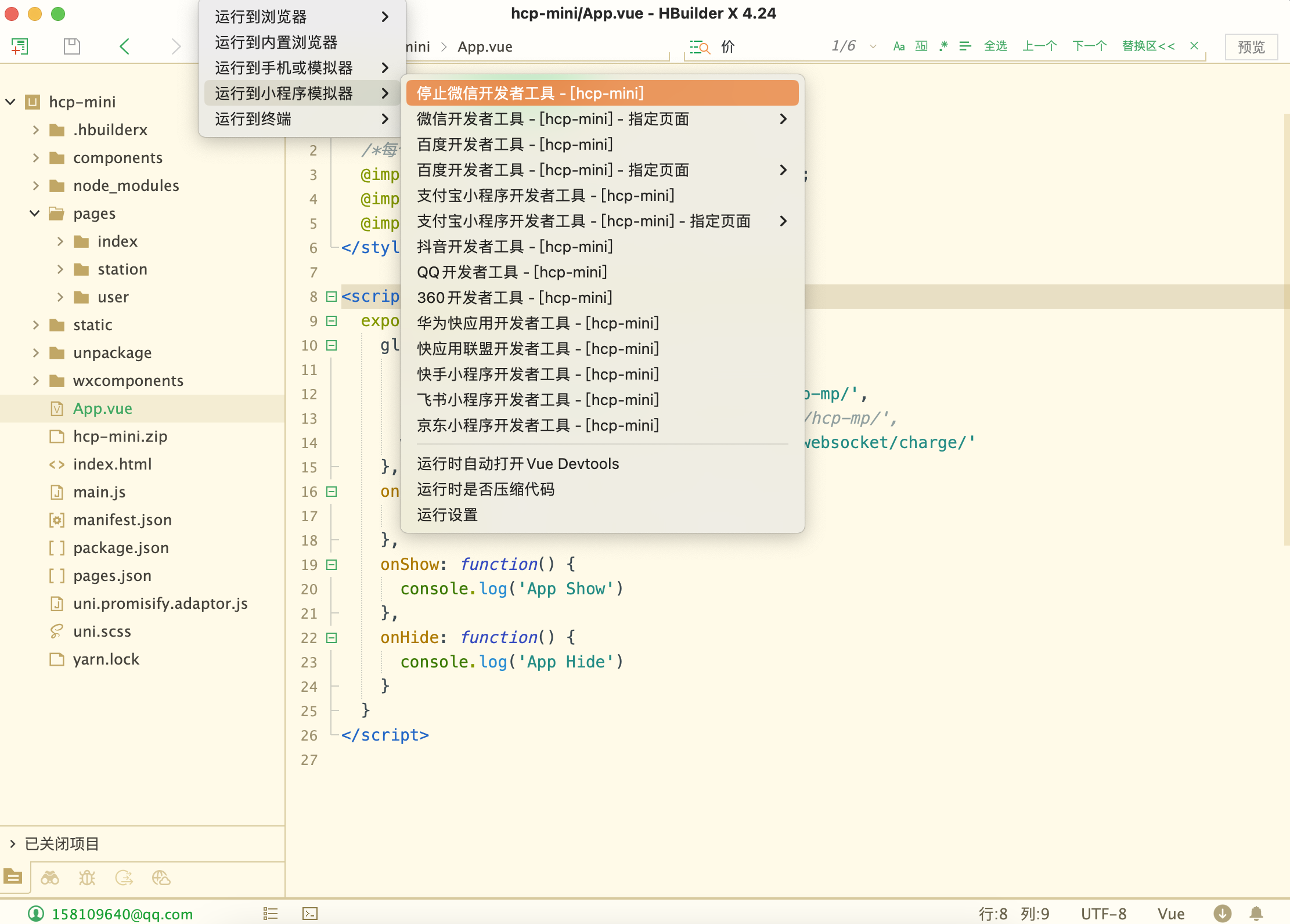Image resolution: width=1290 pixels, height=924 pixels.
Task: Open 运行到终端 submenu
Action: (x=302, y=119)
